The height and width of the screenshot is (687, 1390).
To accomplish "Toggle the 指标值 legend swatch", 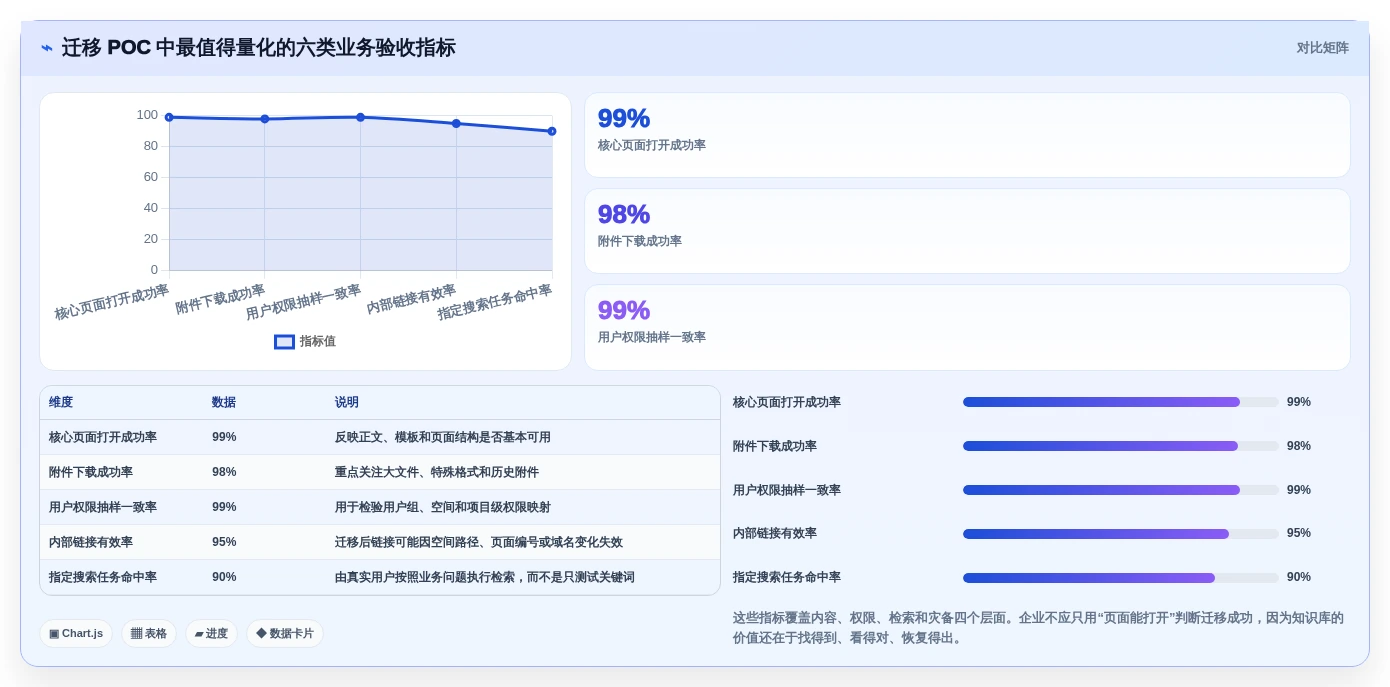I will tap(284, 342).
